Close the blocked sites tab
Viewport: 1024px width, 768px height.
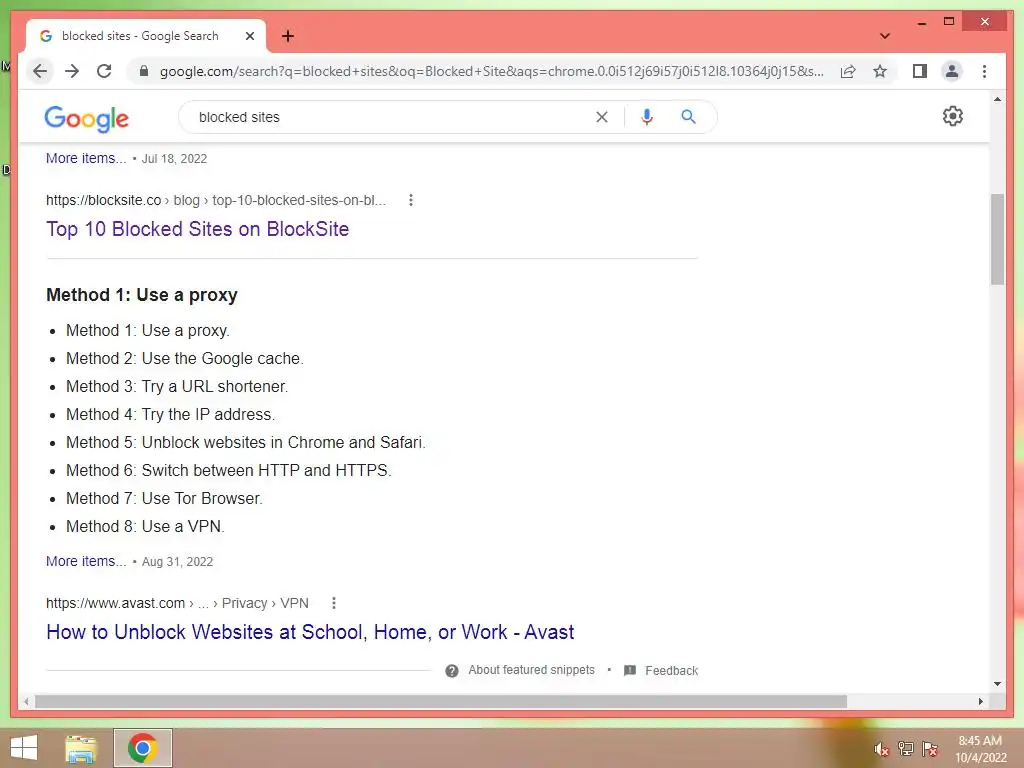point(249,36)
